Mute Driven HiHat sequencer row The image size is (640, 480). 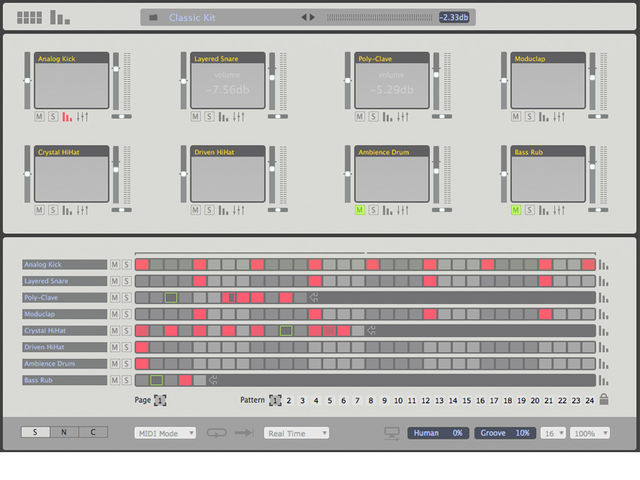[115, 347]
